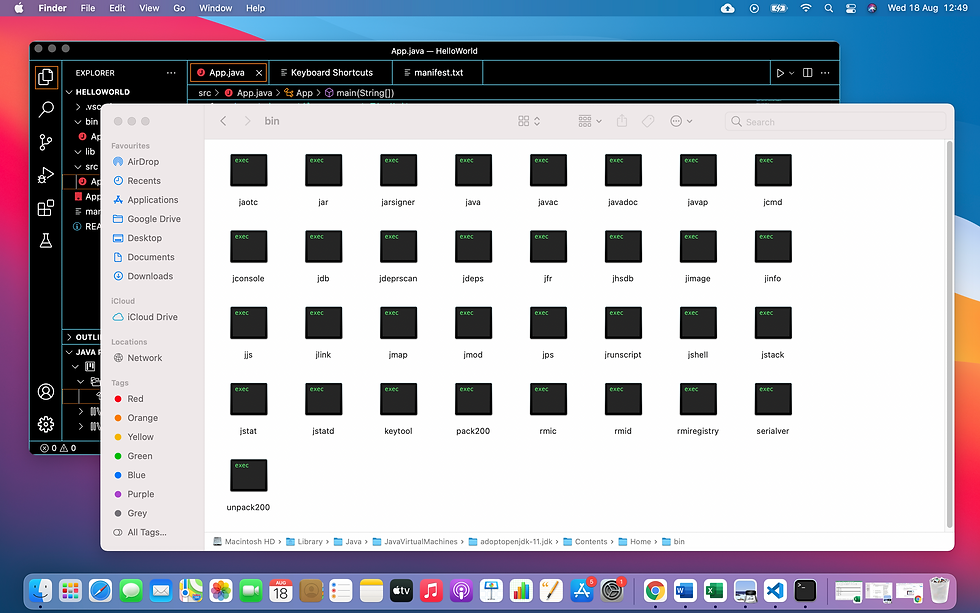Go back in the Finder window
The height and width of the screenshot is (613, 980).
(x=223, y=121)
